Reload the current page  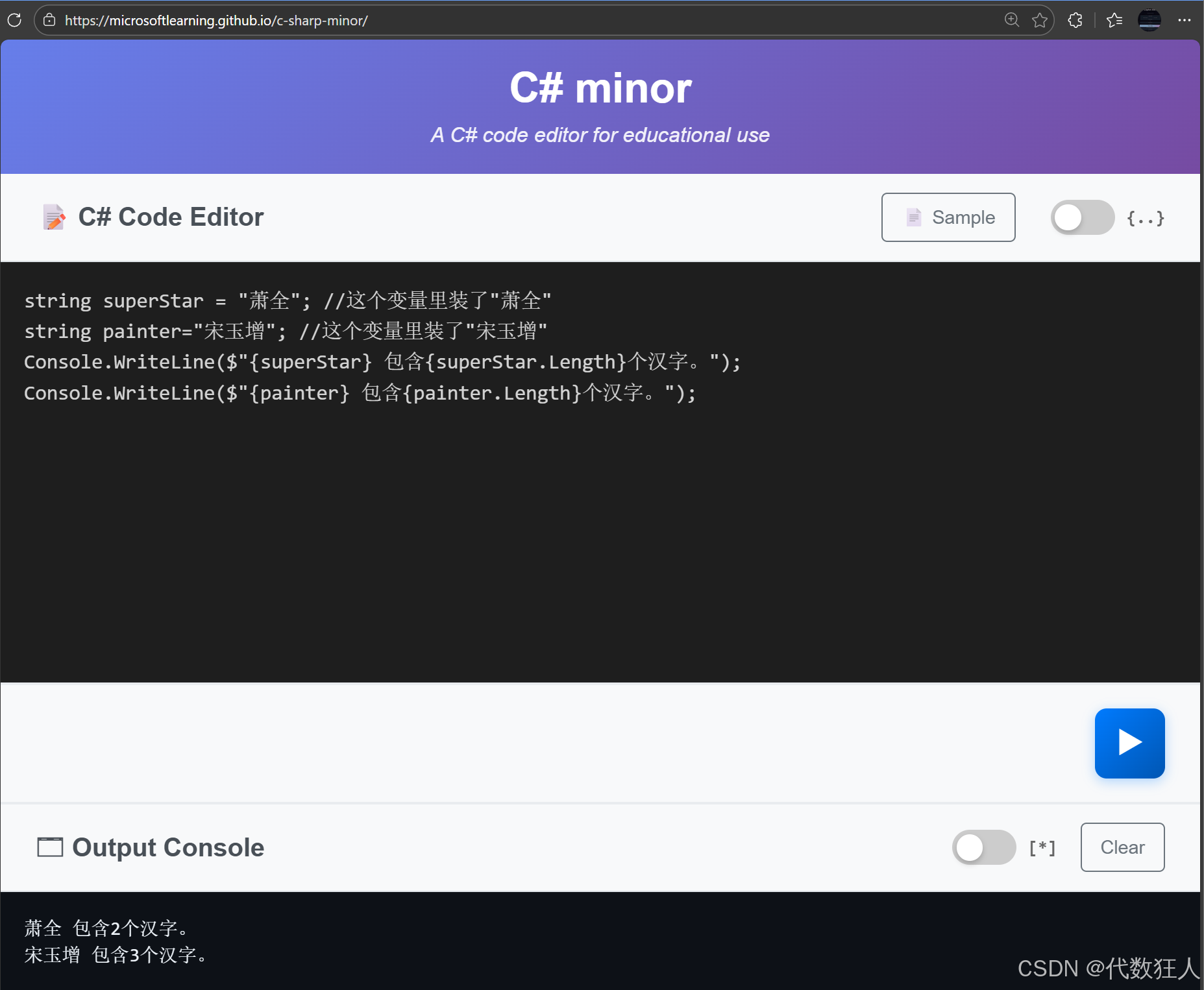(14, 20)
